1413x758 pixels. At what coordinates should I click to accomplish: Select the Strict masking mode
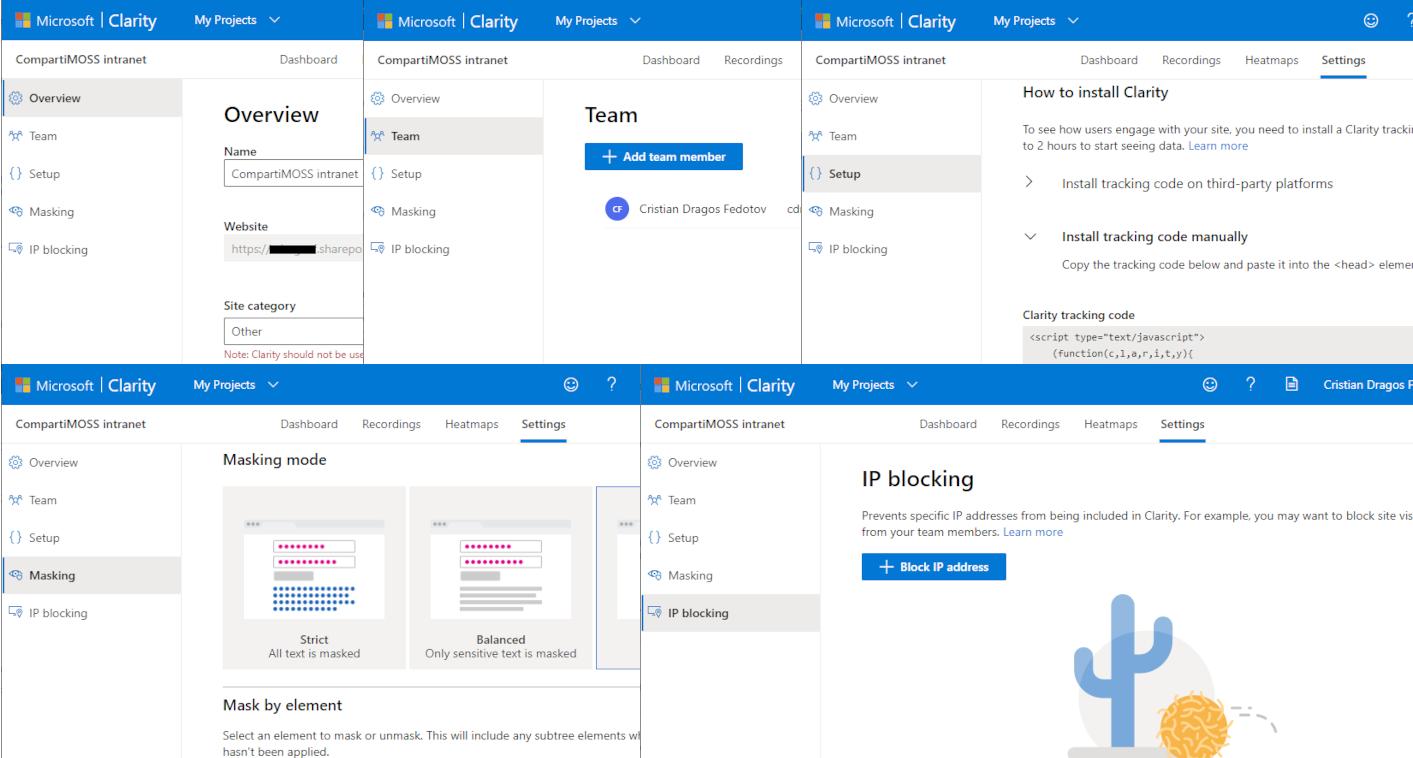tap(314, 578)
